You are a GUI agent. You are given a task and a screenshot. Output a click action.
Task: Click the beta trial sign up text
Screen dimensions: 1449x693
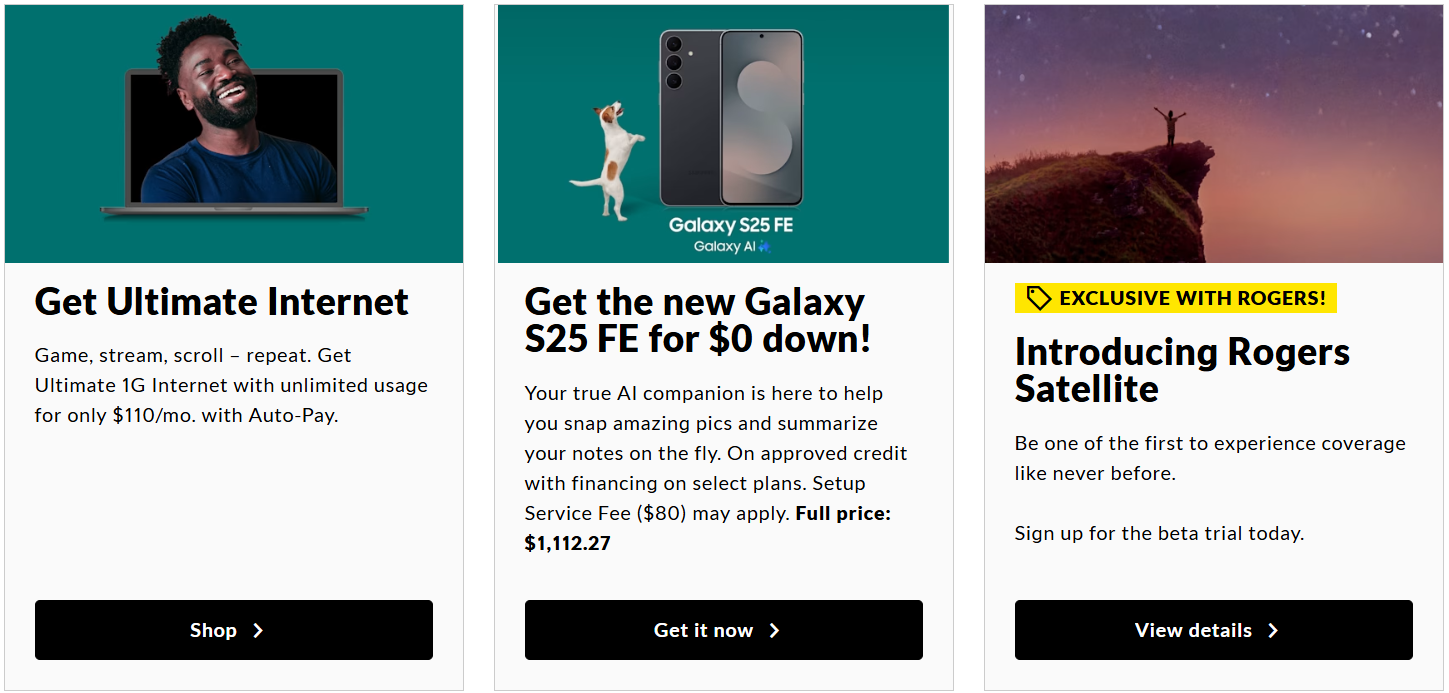(1159, 533)
